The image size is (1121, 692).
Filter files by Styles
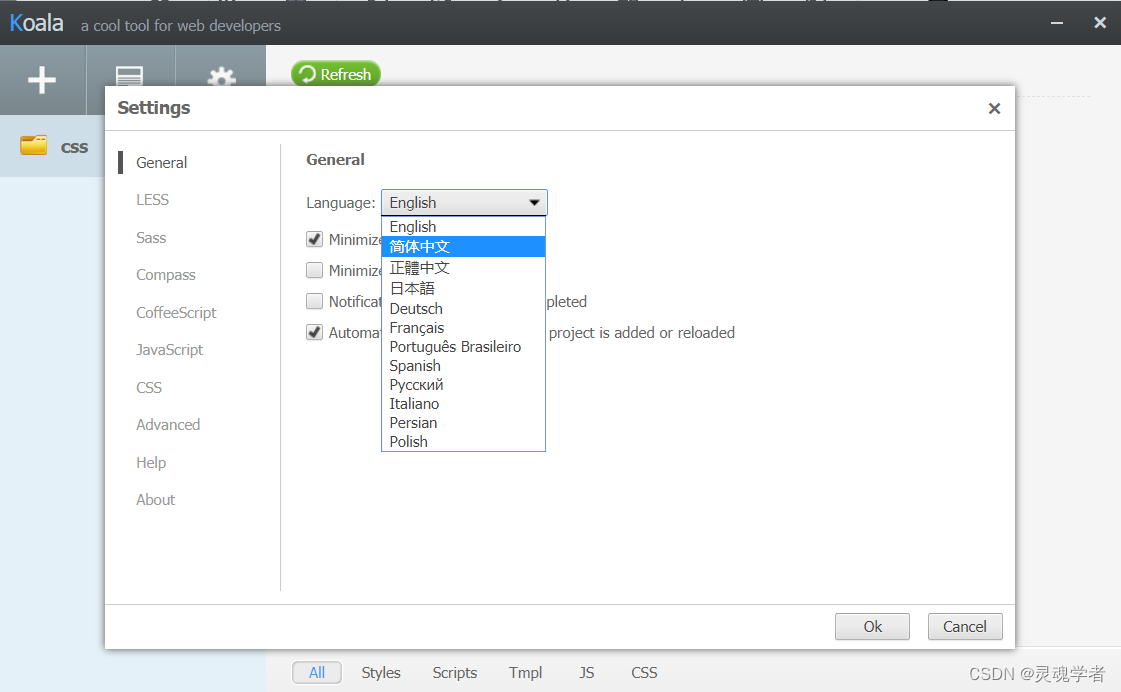click(381, 673)
